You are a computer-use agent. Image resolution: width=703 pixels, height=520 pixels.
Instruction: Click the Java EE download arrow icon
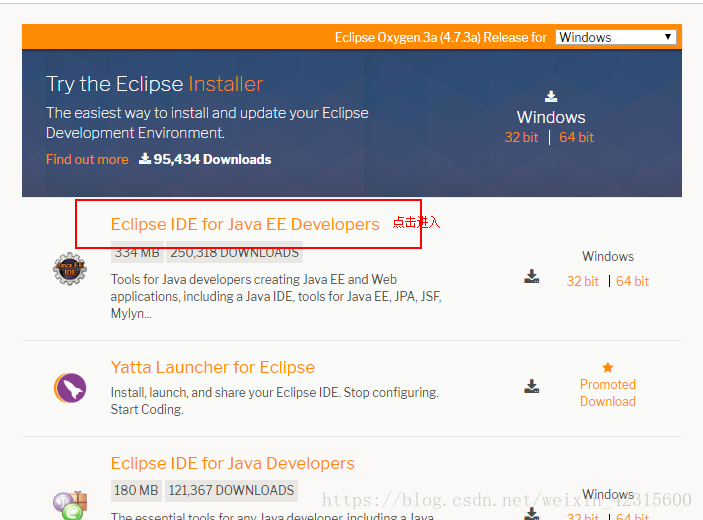(532, 277)
